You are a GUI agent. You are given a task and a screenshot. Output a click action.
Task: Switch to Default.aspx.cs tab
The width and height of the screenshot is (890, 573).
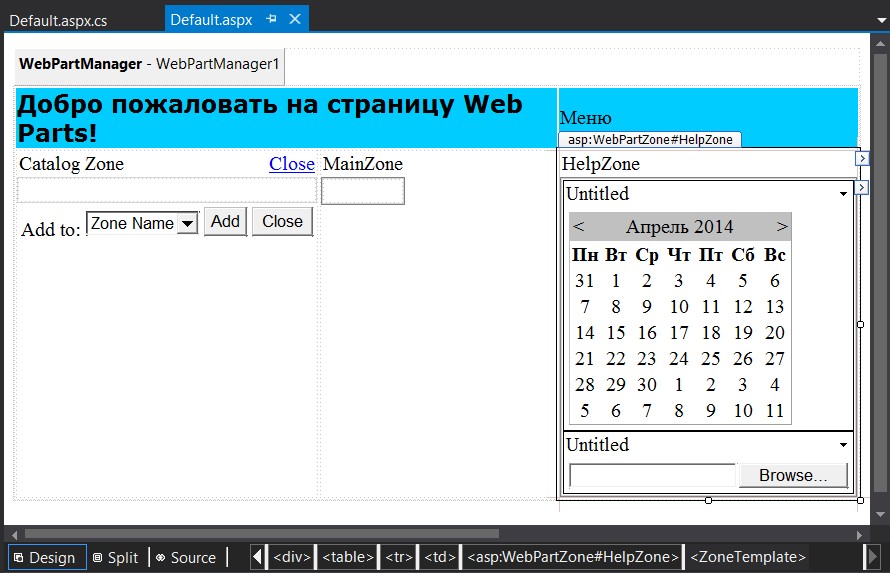(x=58, y=21)
